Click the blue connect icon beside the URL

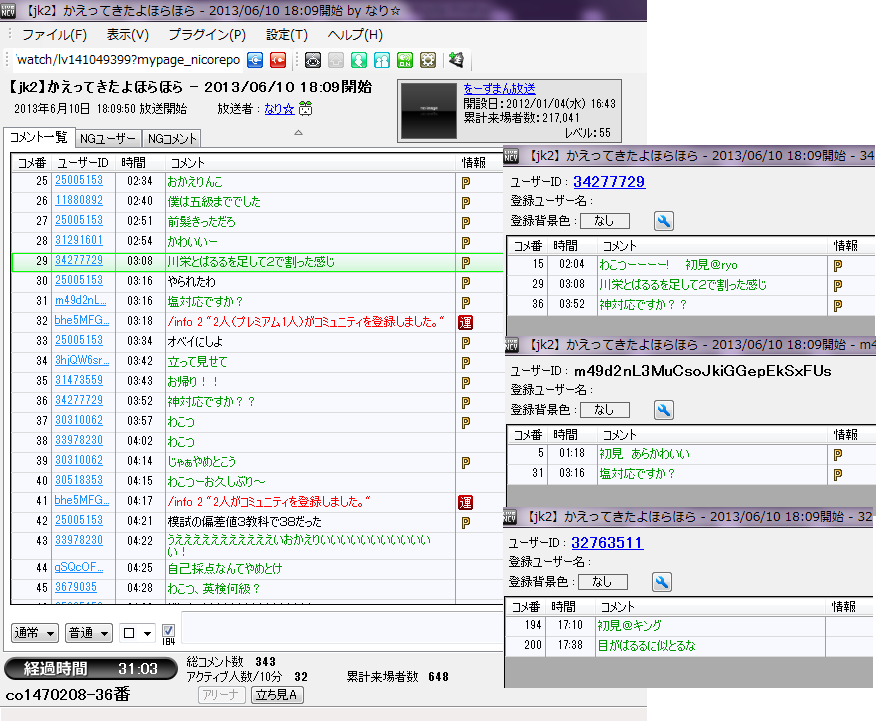click(x=256, y=60)
